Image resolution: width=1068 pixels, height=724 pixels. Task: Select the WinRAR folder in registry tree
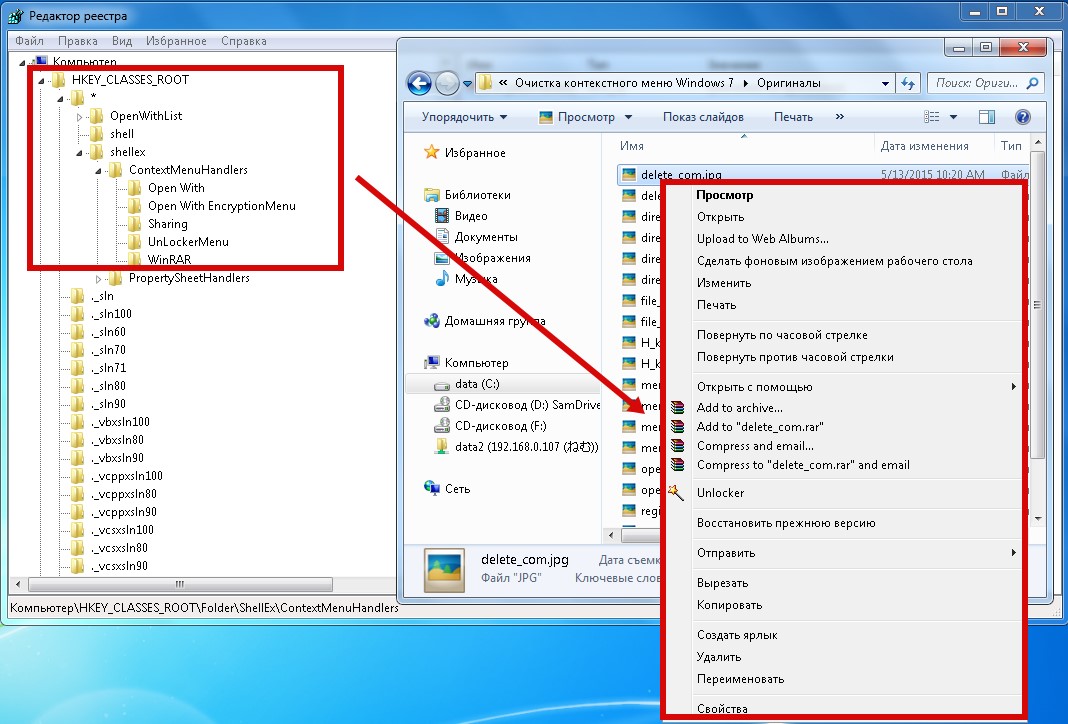click(169, 260)
